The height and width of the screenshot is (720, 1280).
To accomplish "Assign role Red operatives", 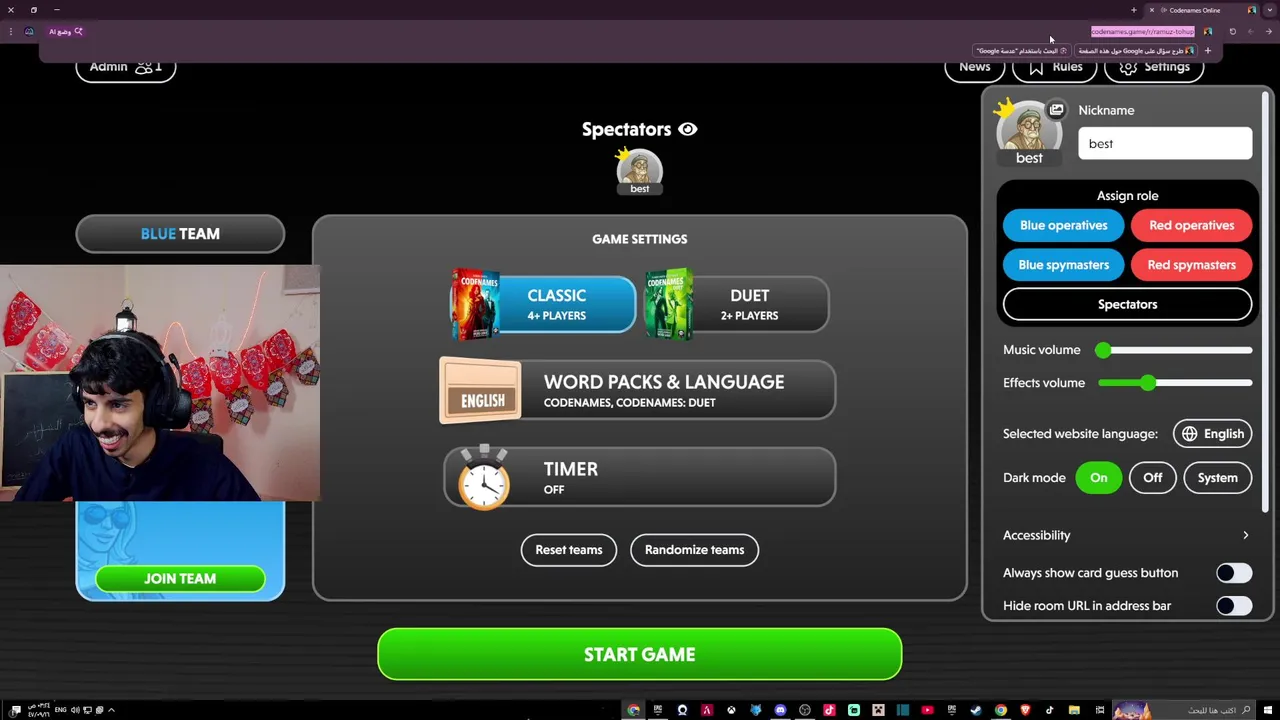I will (x=1191, y=225).
